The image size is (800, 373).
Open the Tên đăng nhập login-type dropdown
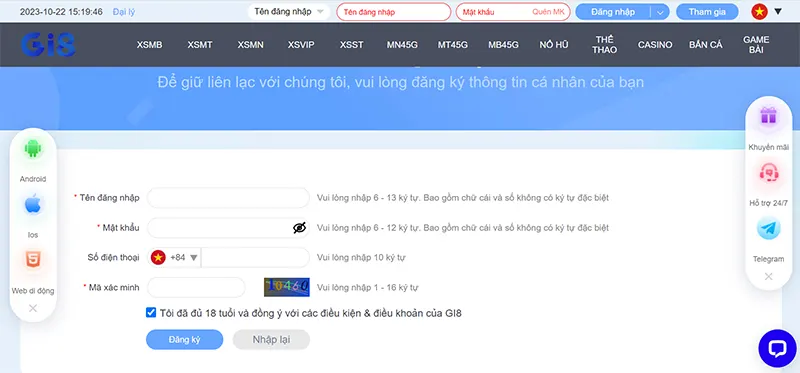coord(289,11)
